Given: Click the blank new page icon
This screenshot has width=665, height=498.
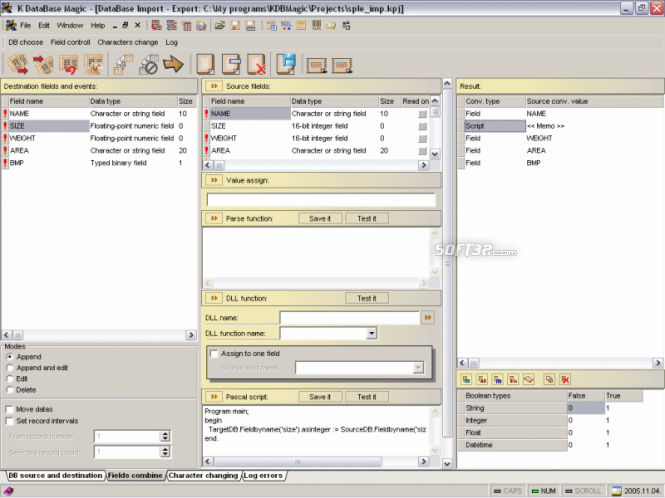Looking at the screenshot, I should click(205, 64).
